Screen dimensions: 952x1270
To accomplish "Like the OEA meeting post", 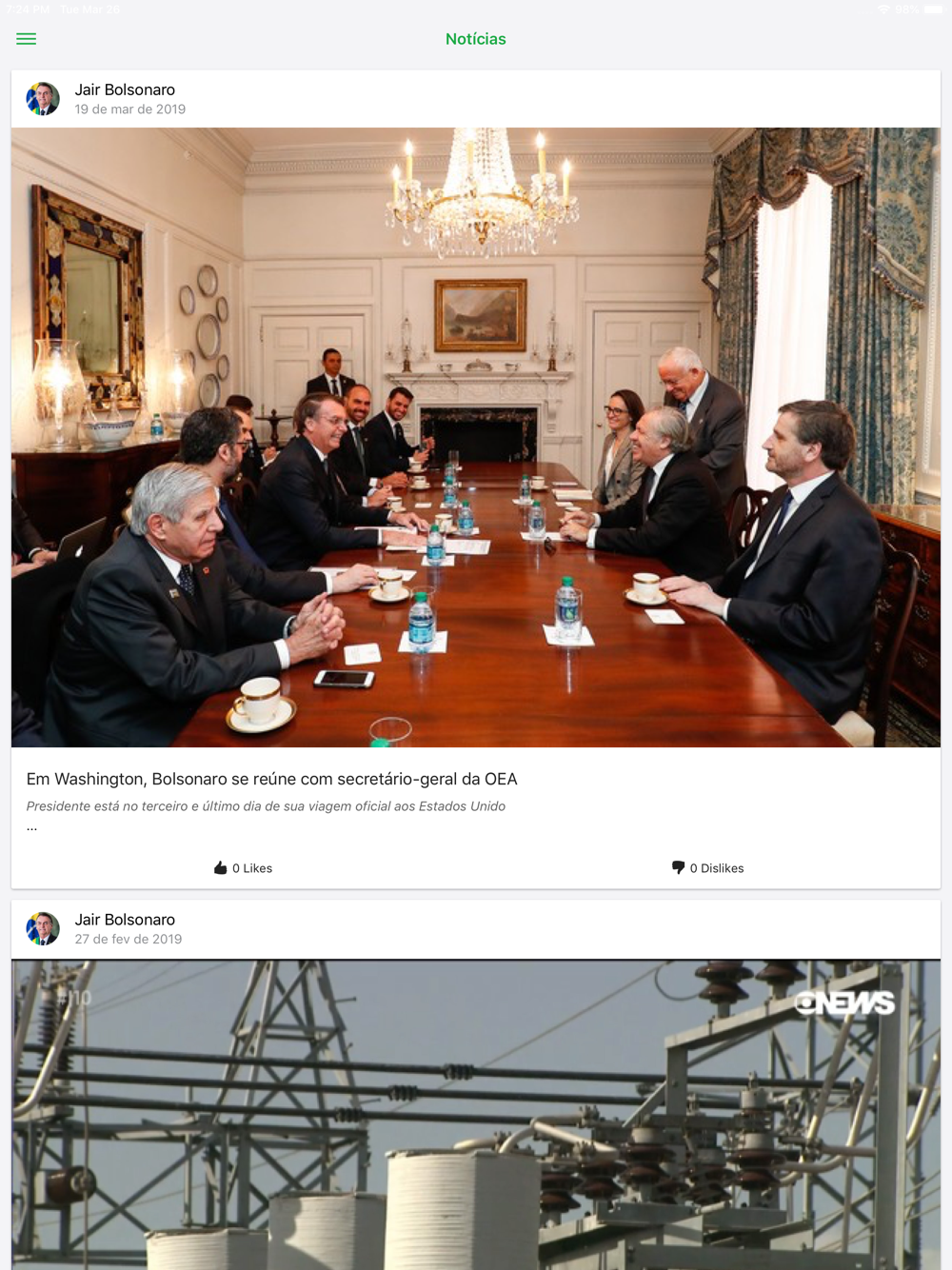I will click(x=244, y=868).
